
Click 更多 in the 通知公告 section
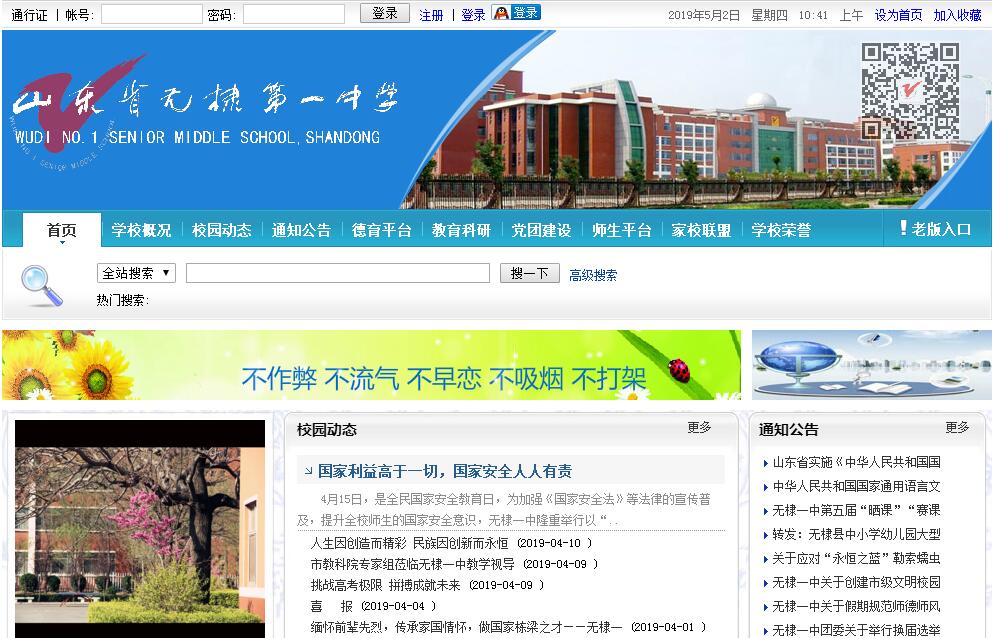pos(957,427)
